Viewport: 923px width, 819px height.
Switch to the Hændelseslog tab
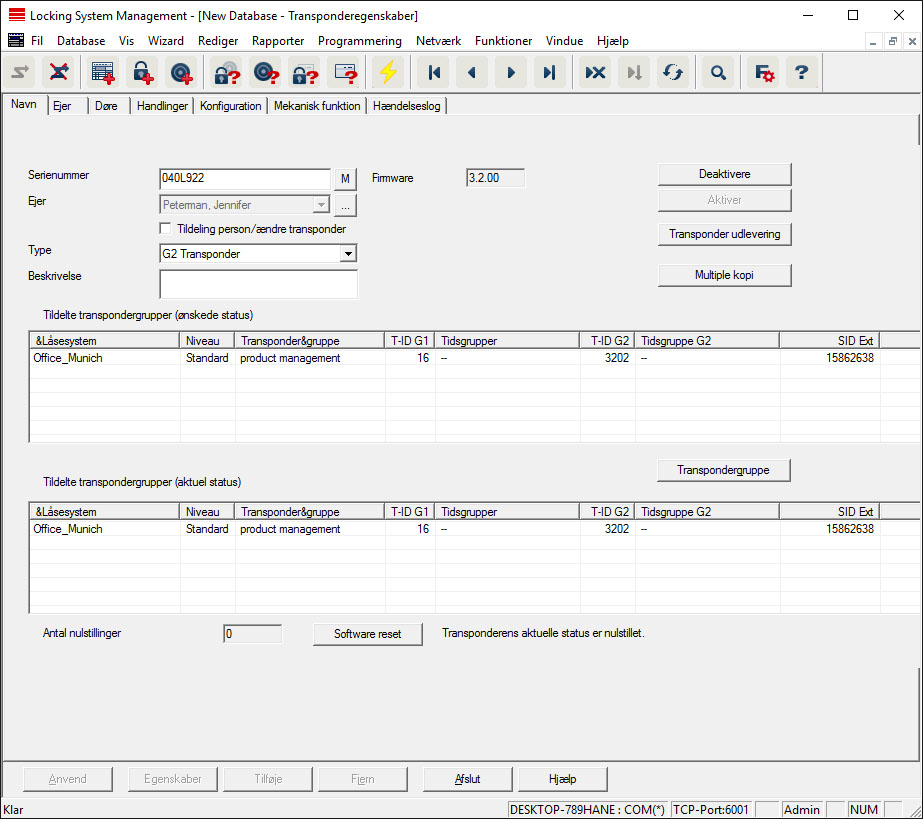click(406, 106)
